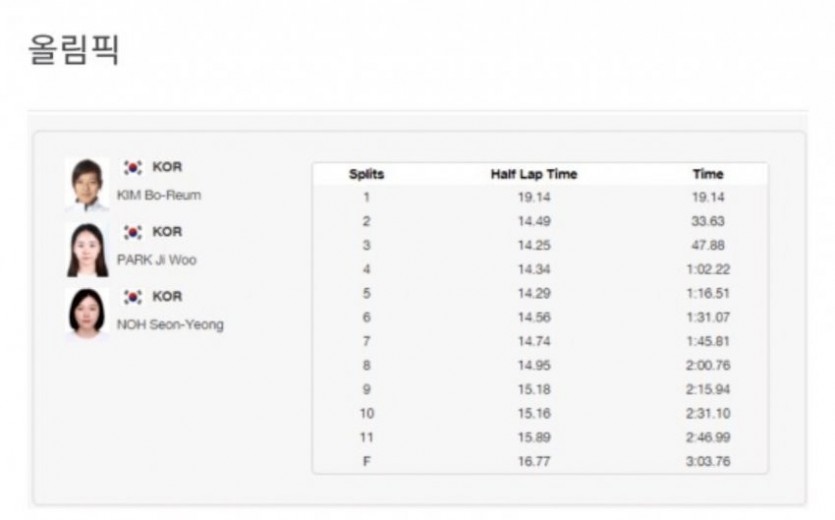Viewport: 835px width, 520px height.
Task: Click the Korean flag beside NOH Seon-Yeong
Action: click(133, 297)
